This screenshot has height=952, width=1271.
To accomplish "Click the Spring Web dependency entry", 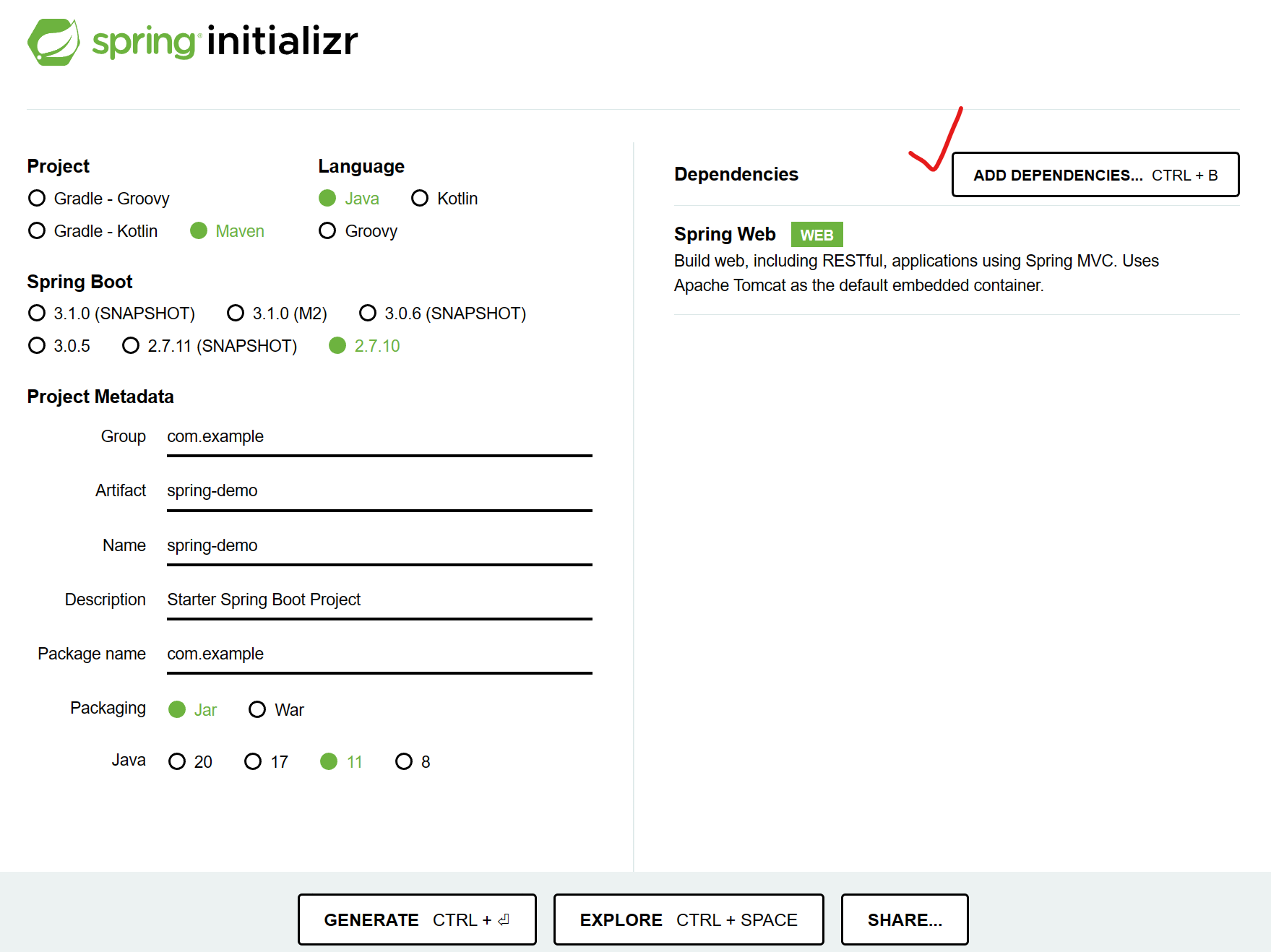I will coord(957,260).
